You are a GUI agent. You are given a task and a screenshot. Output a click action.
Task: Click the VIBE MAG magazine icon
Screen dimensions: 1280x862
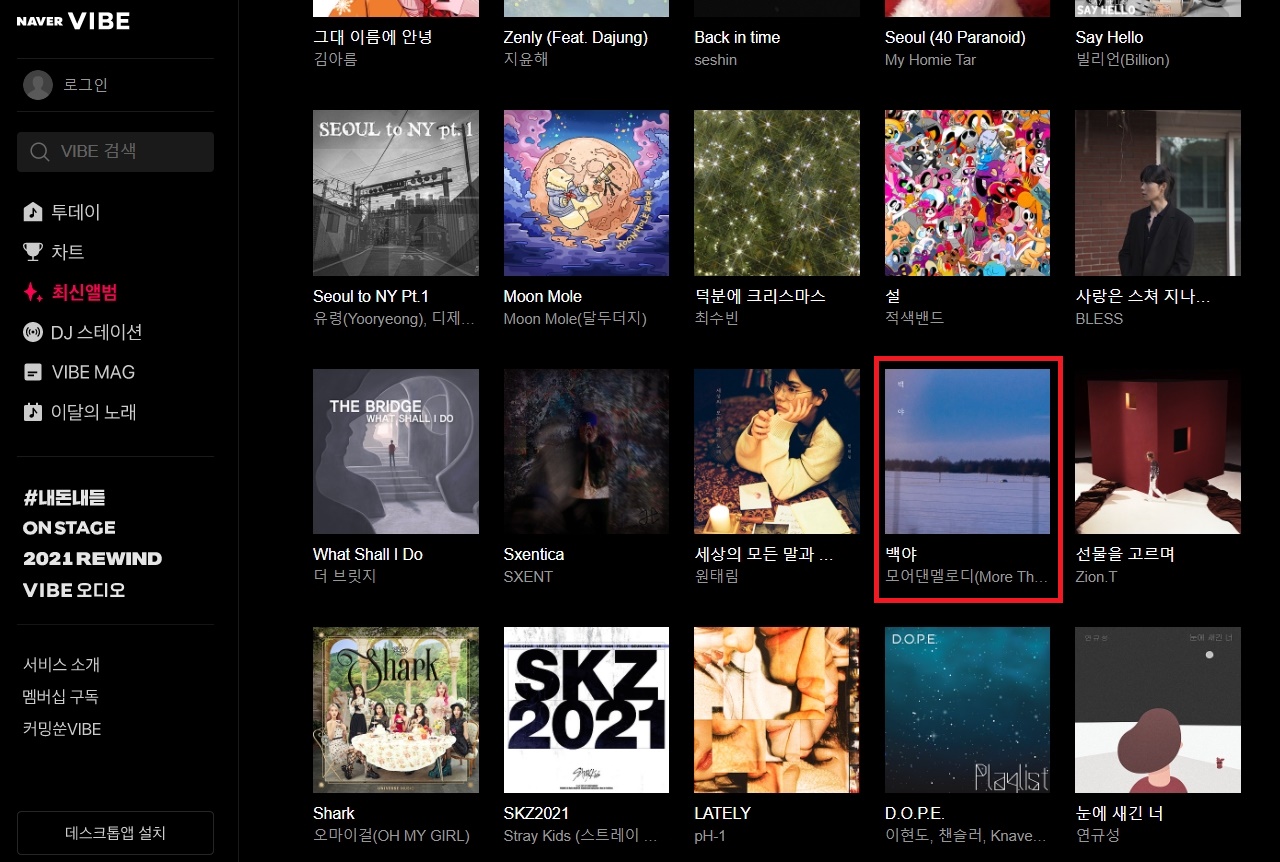[33, 372]
